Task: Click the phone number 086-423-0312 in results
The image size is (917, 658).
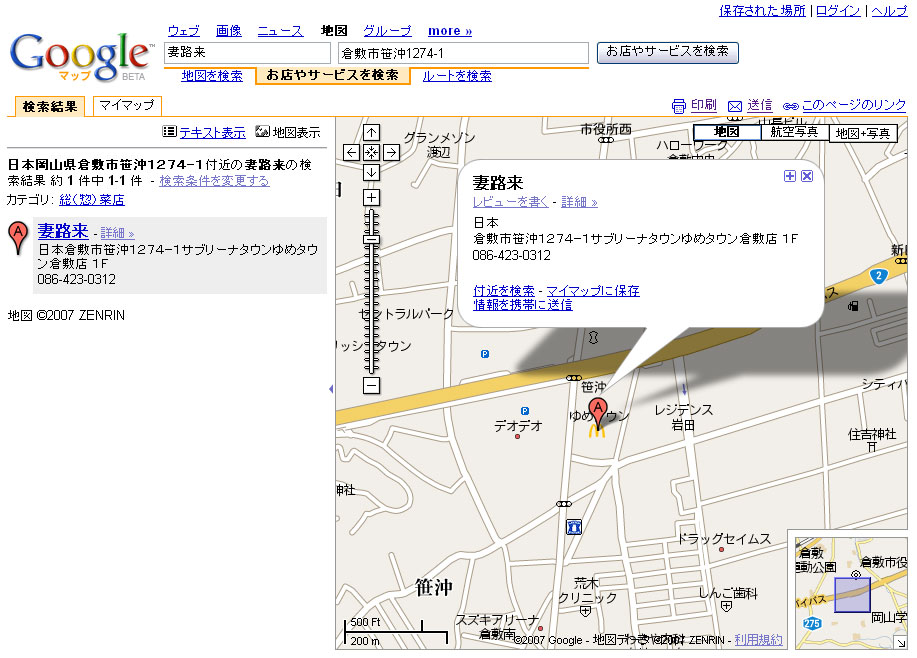Action: (x=77, y=280)
